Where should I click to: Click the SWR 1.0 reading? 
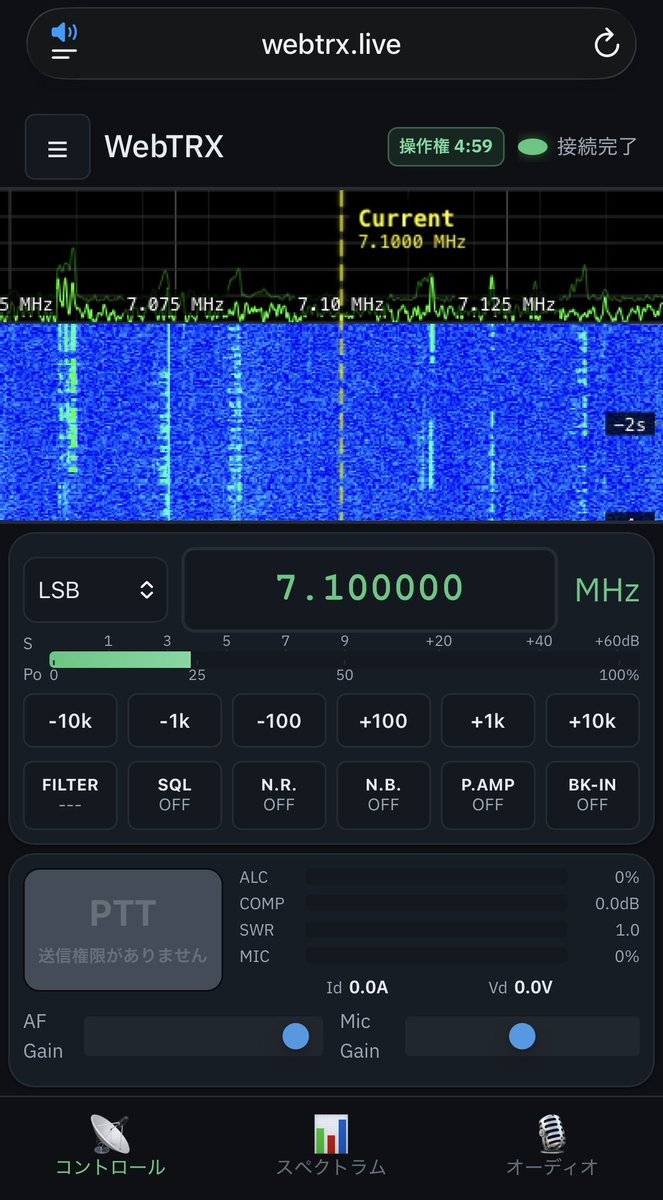point(627,930)
